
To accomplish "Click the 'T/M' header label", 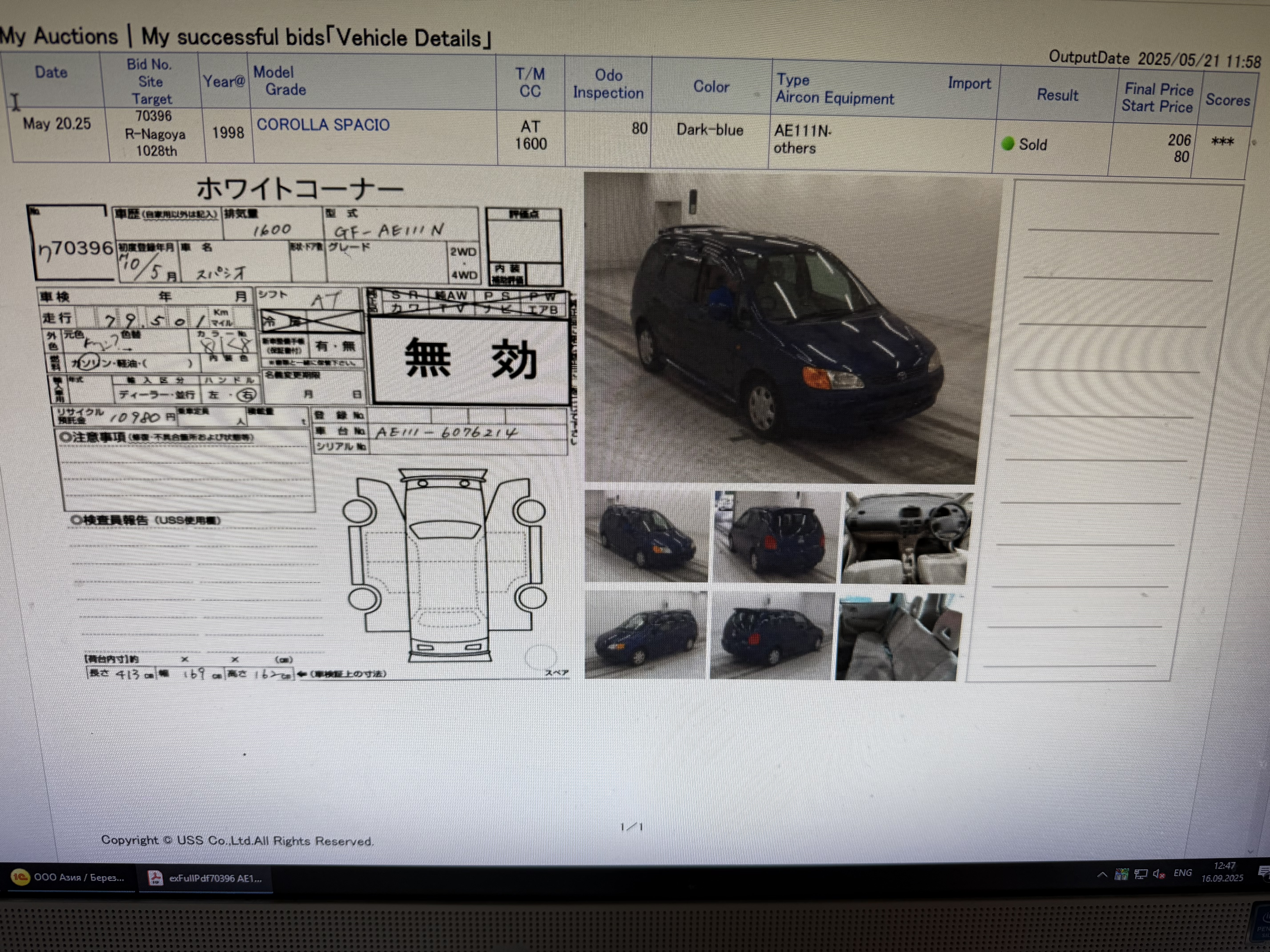I will (x=530, y=74).
